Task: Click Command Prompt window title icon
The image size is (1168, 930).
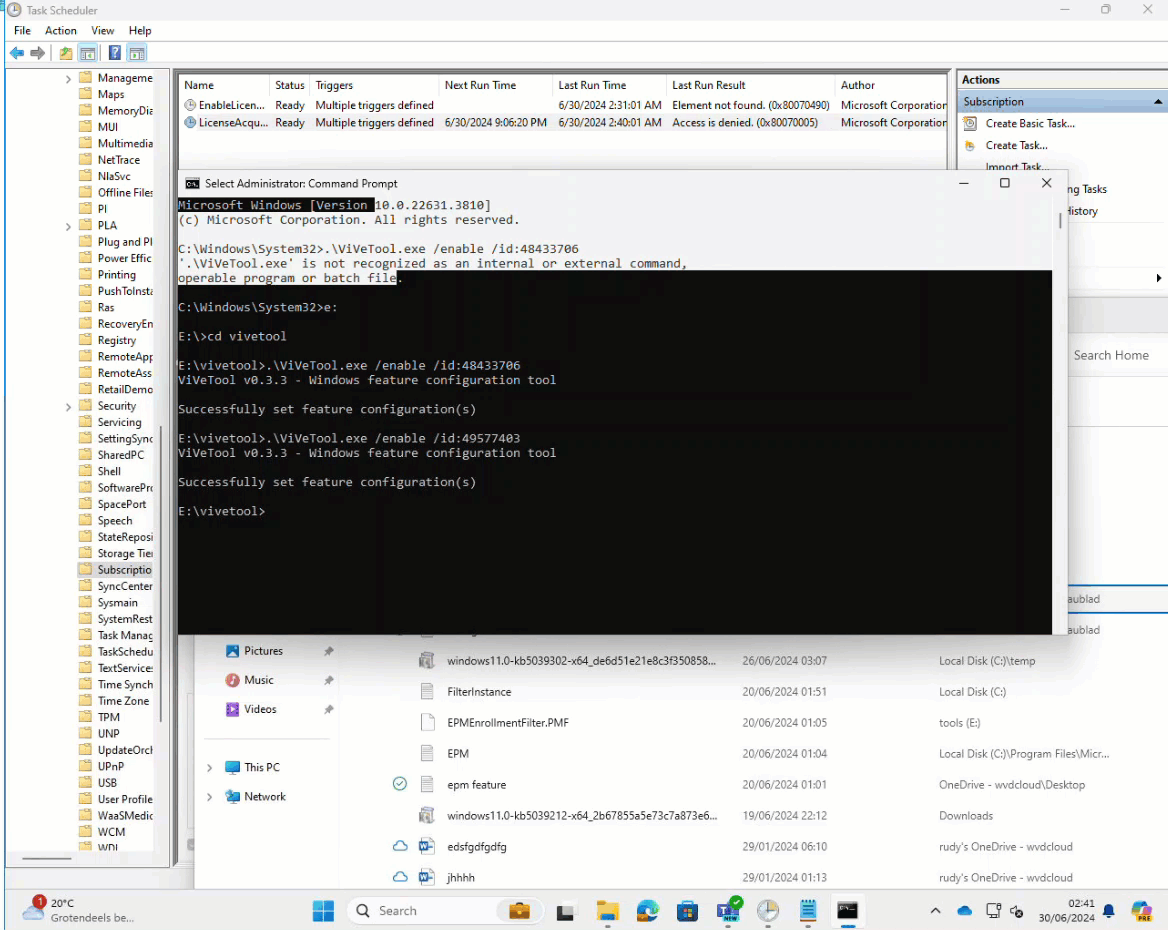Action: 192,183
